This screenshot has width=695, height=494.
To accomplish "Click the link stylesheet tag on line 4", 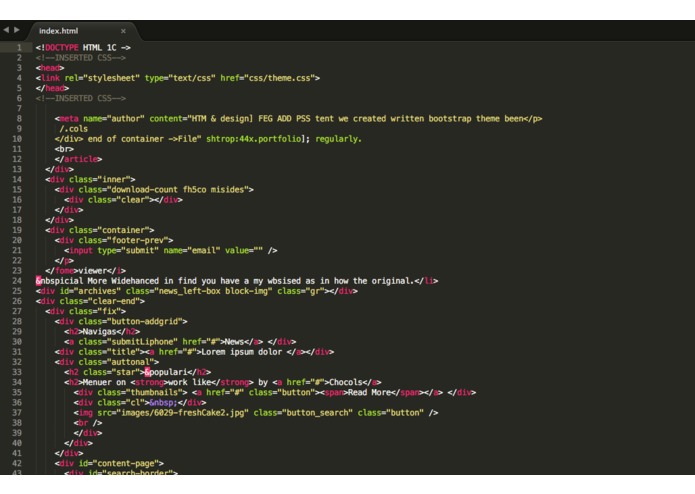I will (x=178, y=78).
